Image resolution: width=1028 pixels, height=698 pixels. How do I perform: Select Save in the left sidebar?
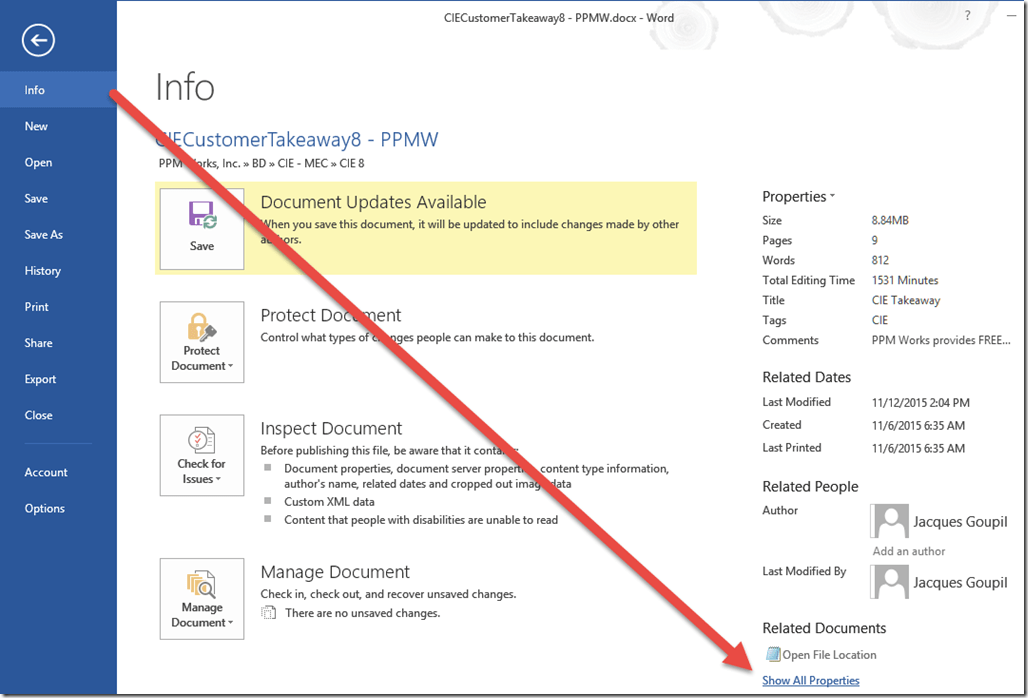pyautogui.click(x=58, y=198)
